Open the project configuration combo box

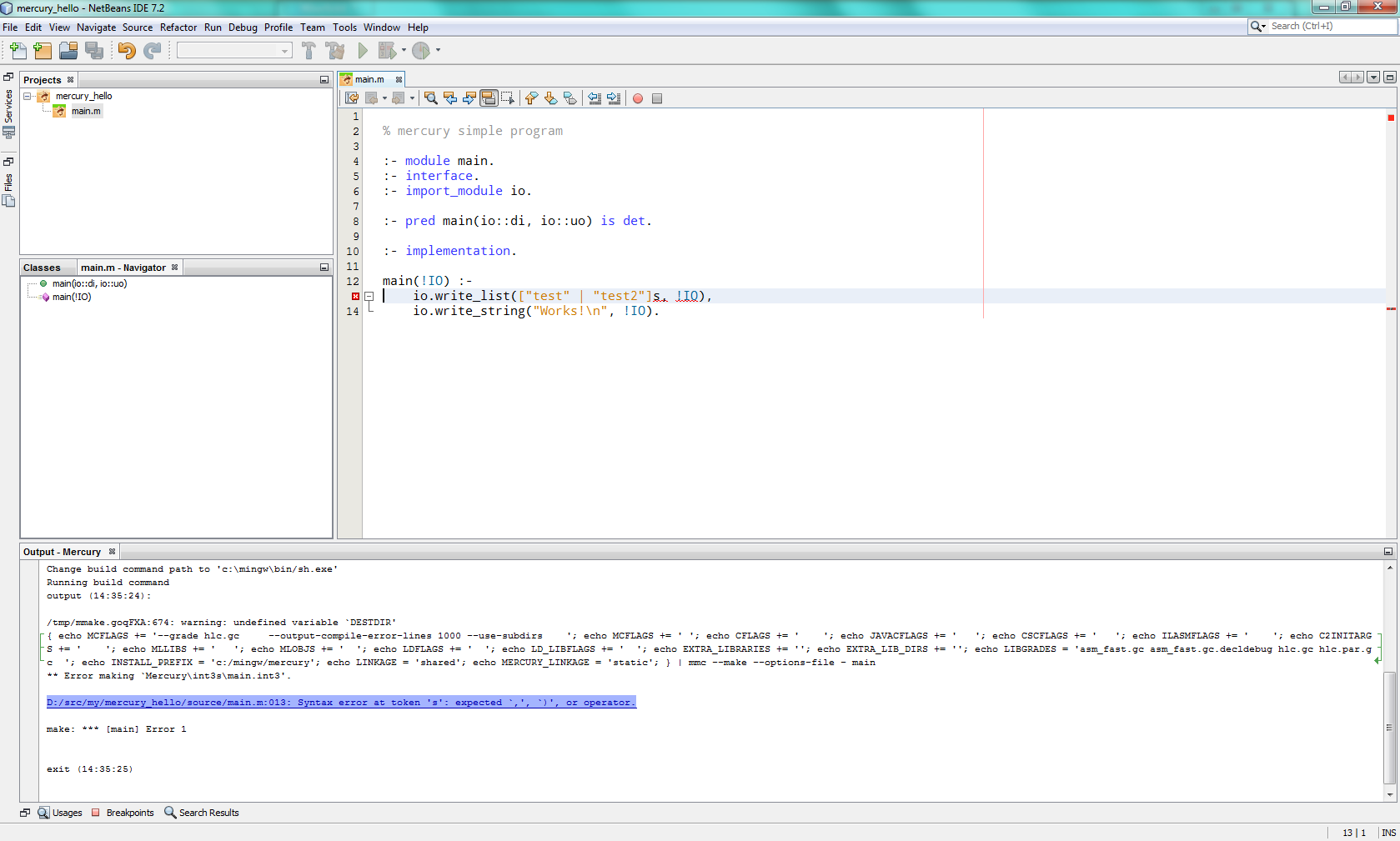[x=234, y=51]
